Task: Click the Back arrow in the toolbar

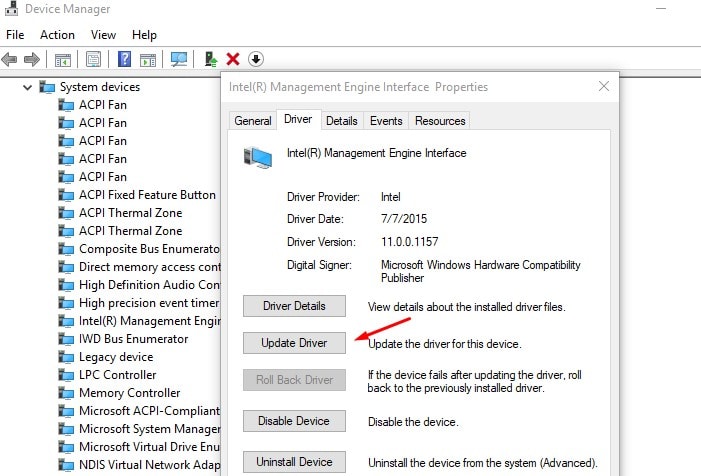Action: point(9,59)
